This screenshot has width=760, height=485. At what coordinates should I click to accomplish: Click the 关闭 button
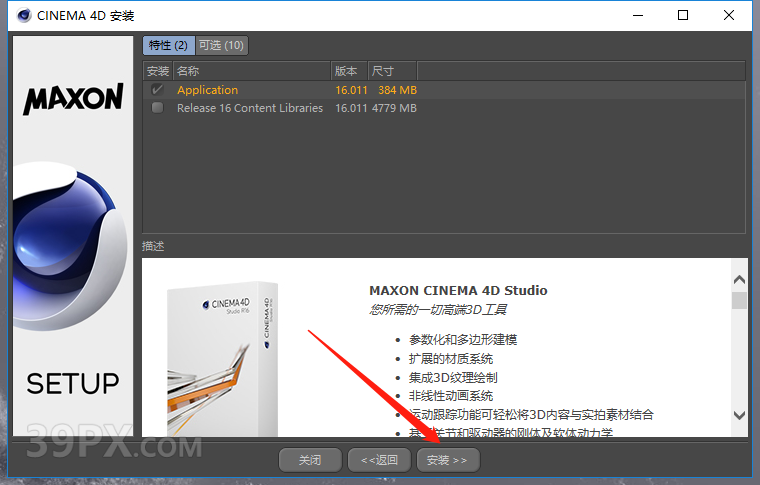310,460
